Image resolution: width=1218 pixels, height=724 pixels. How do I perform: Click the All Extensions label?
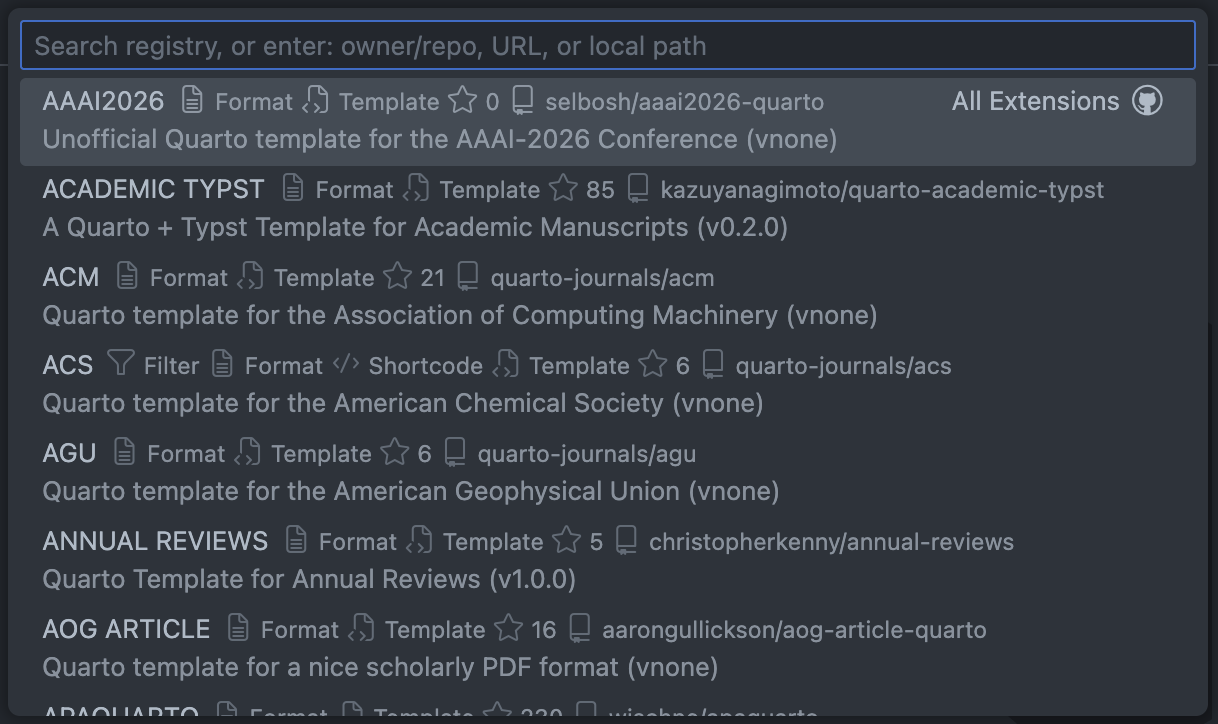(x=1035, y=101)
